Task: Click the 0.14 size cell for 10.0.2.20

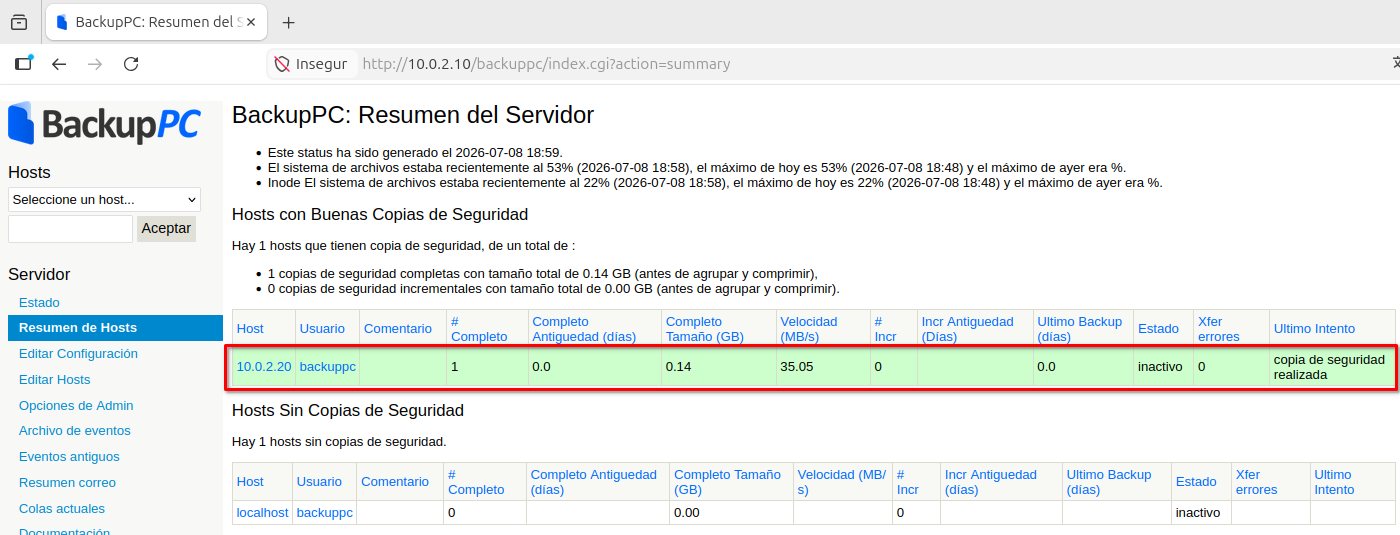Action: [718, 367]
